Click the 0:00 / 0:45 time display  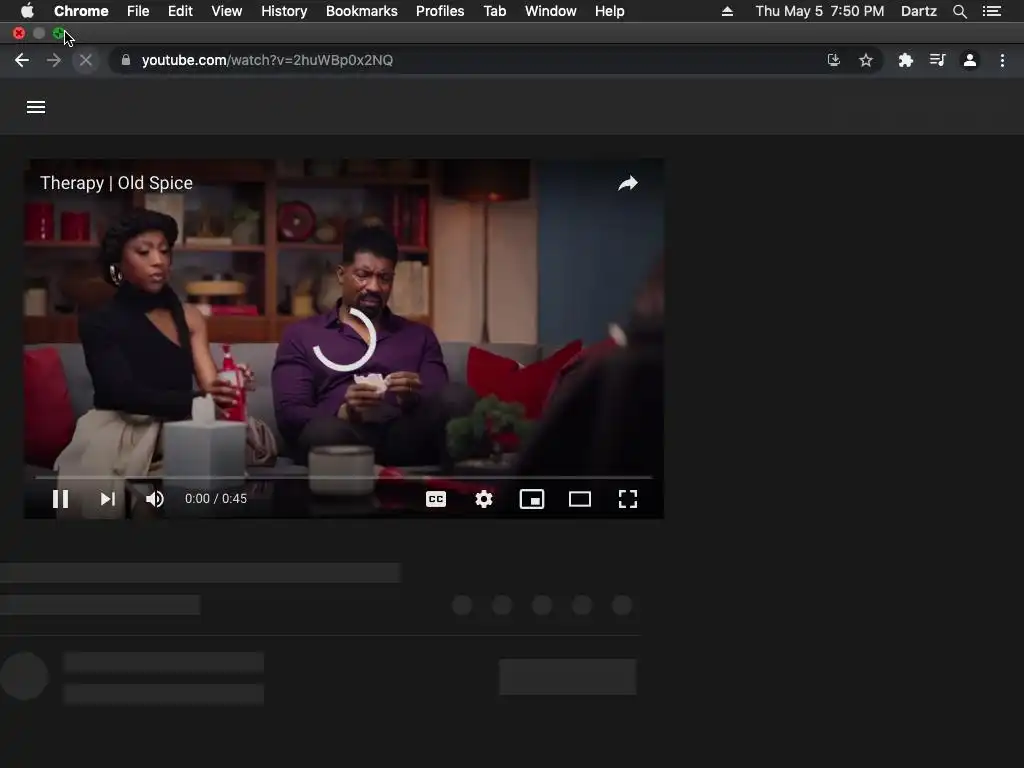(x=216, y=499)
